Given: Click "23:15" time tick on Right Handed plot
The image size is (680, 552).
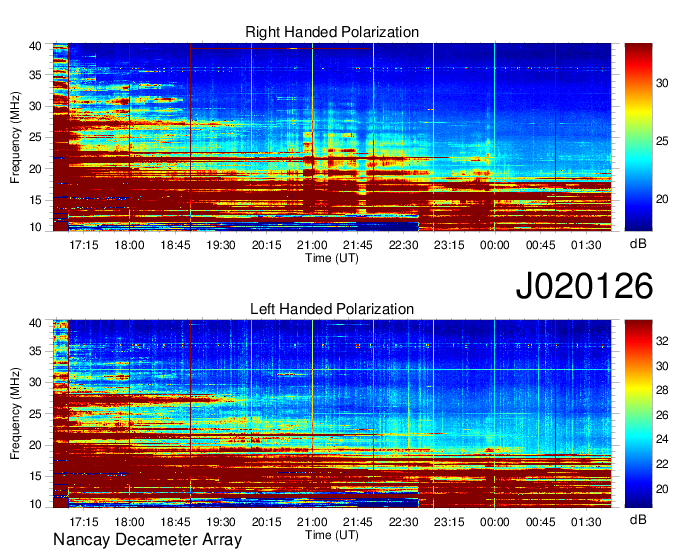Looking at the screenshot, I should pos(449,245).
